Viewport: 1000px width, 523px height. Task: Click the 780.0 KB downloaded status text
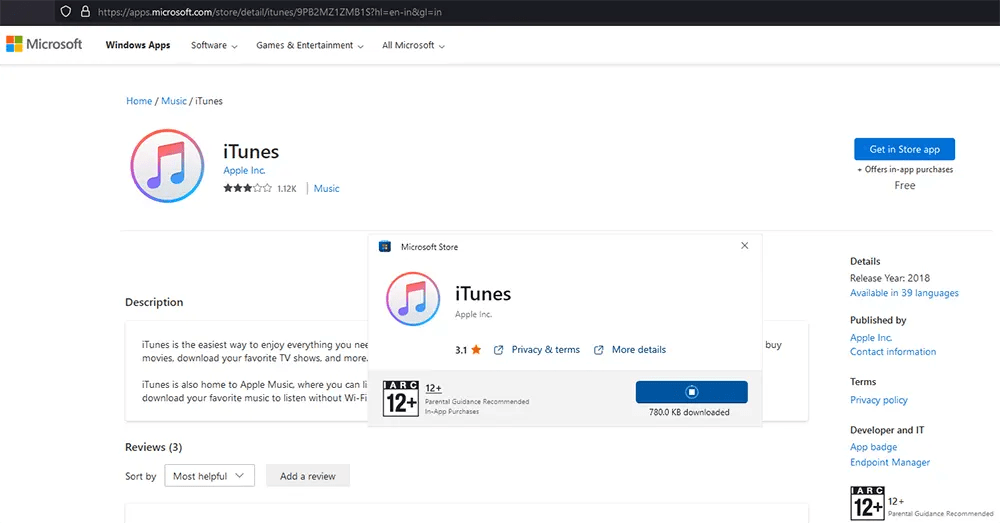[689, 412]
